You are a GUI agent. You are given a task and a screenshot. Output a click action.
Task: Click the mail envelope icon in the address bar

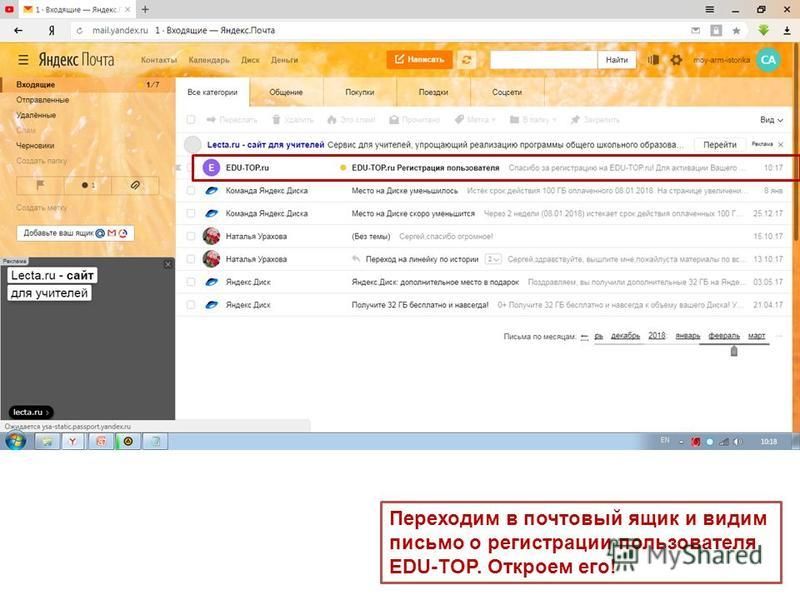(695, 31)
